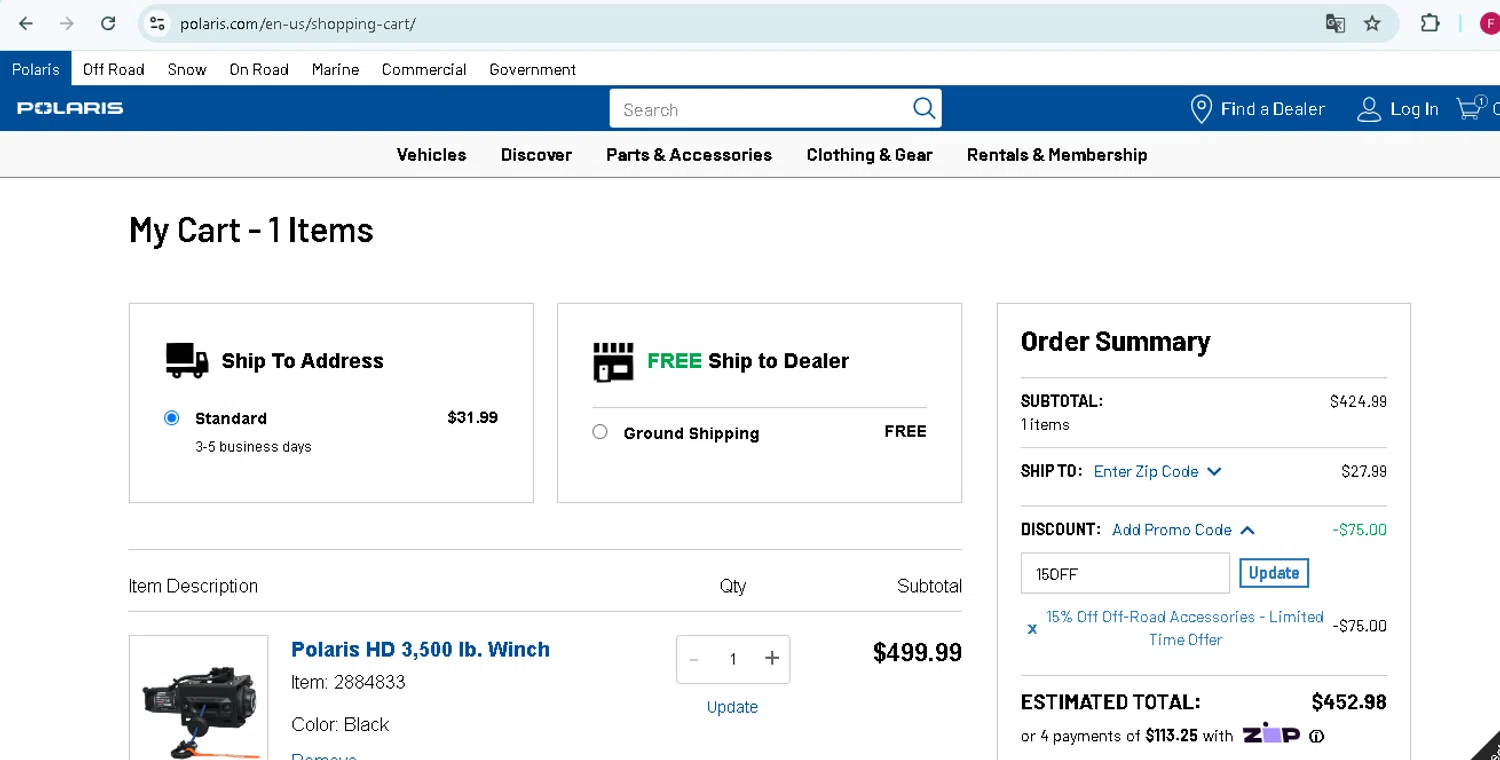Image resolution: width=1500 pixels, height=760 pixels.
Task: Click the Subtotal $424.99 amount
Action: (x=1358, y=401)
